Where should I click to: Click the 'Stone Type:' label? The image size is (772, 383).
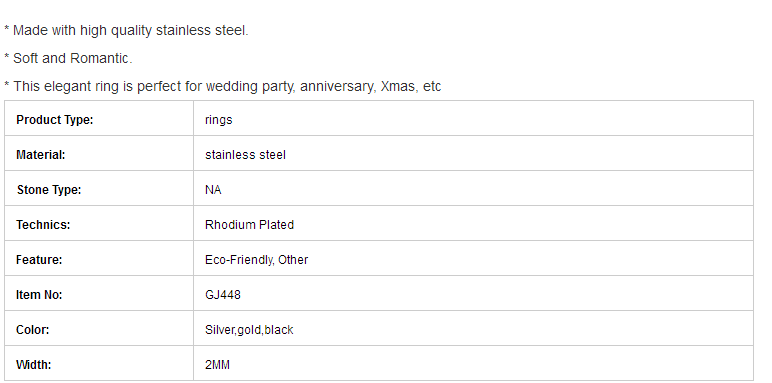[x=49, y=190]
